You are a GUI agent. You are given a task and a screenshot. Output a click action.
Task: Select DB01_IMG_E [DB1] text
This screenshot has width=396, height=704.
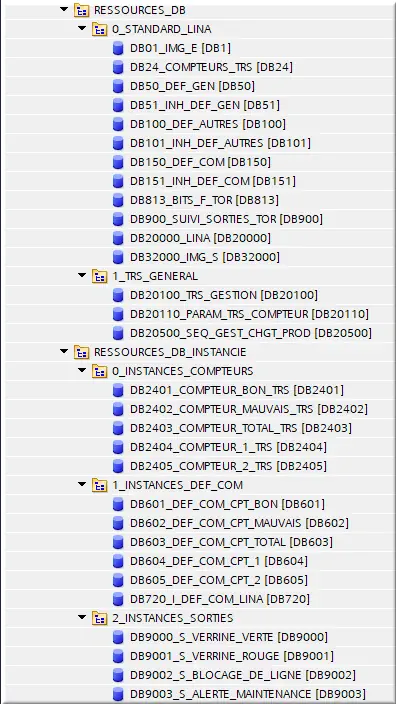(x=180, y=48)
